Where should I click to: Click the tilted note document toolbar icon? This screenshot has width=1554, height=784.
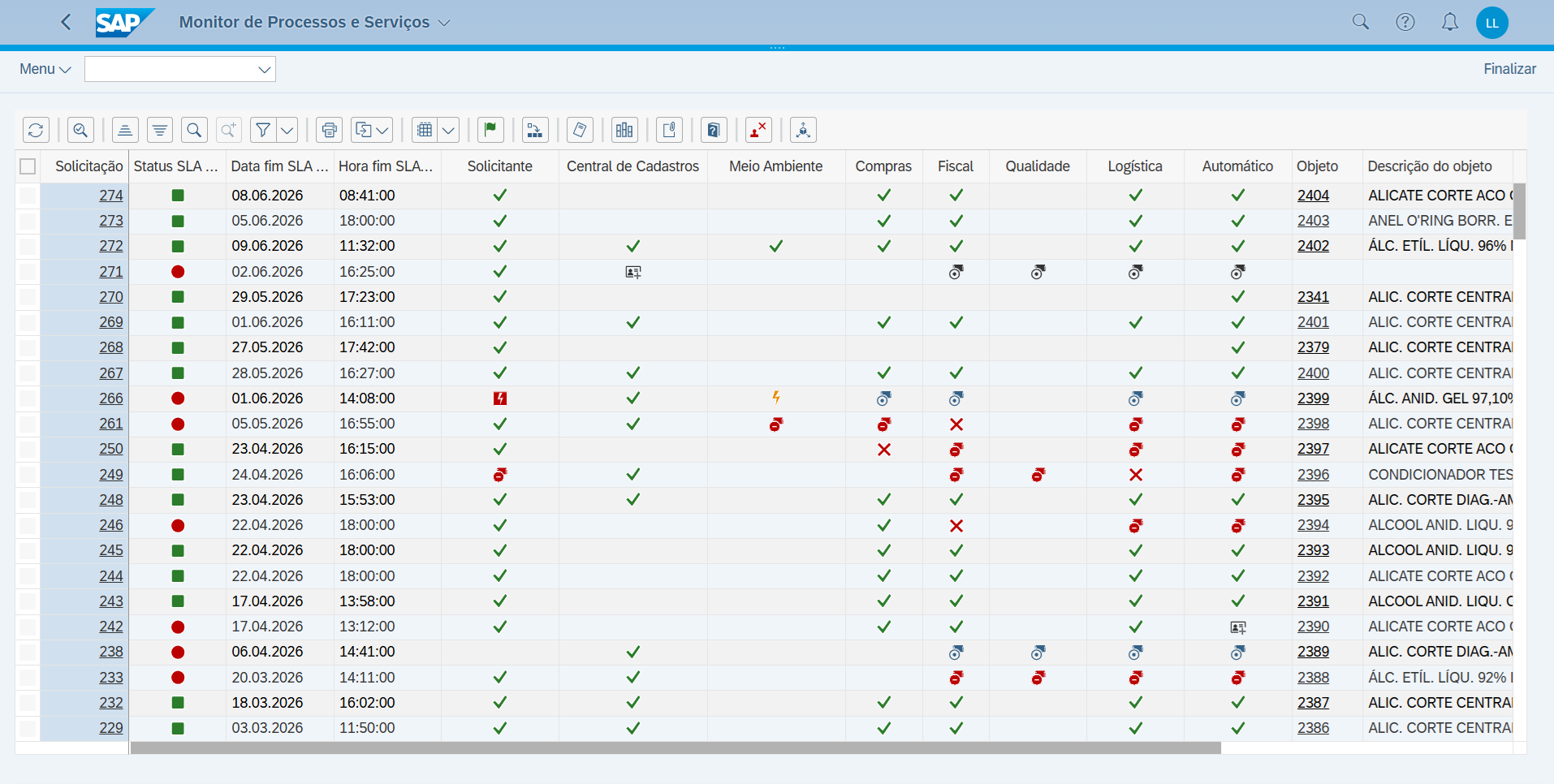click(x=580, y=130)
